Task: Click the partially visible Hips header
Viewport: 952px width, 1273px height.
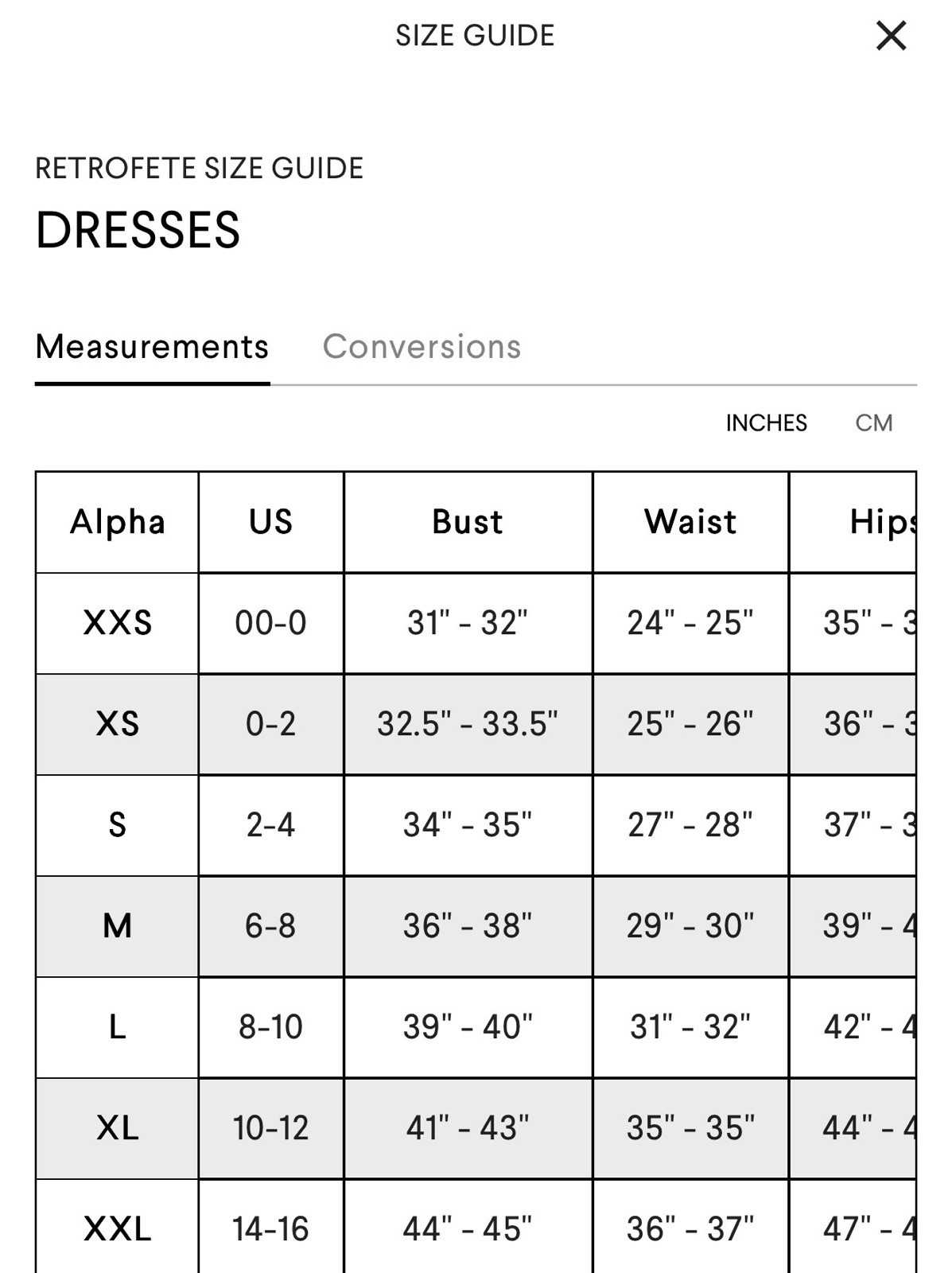Action: [853, 522]
